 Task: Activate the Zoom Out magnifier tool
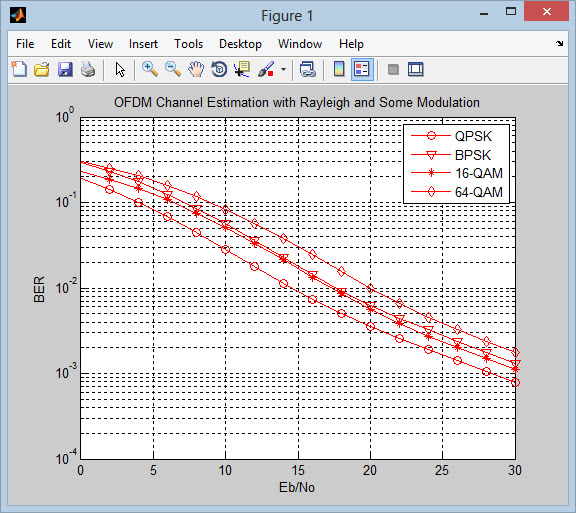173,69
